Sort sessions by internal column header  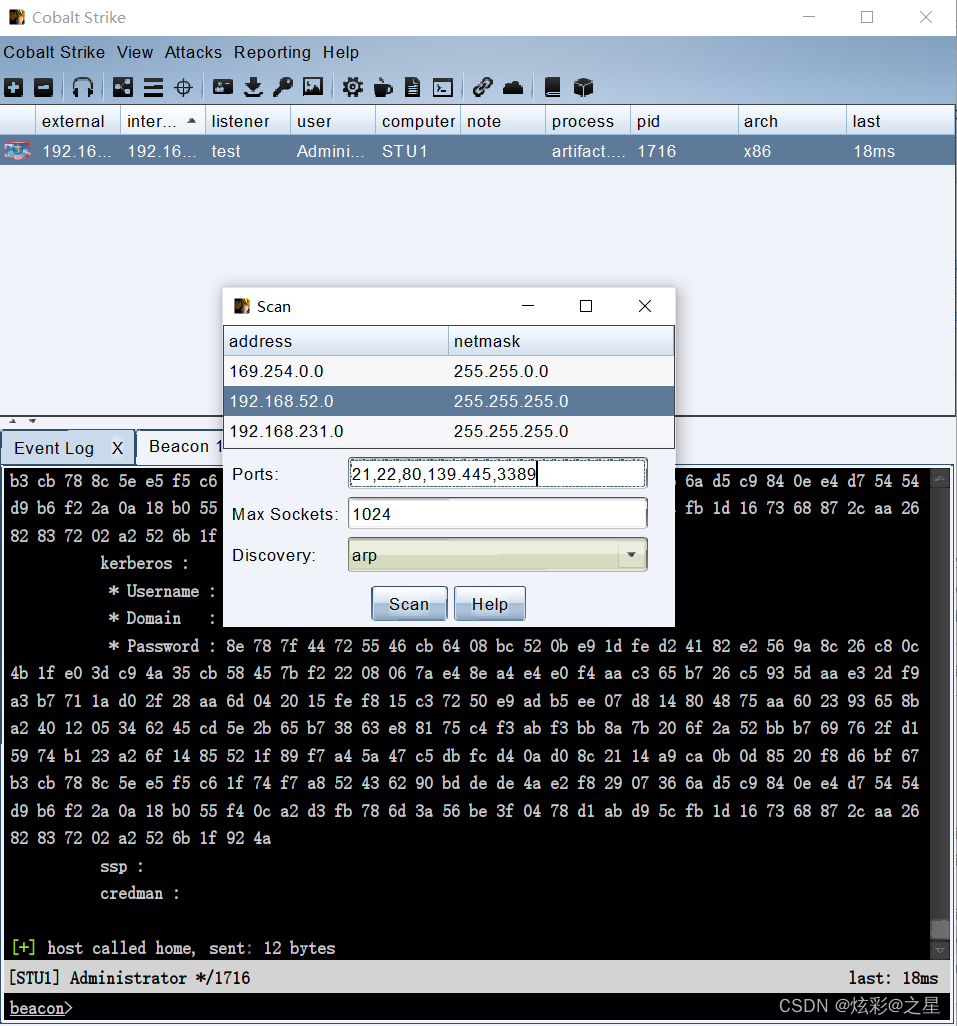tap(162, 121)
